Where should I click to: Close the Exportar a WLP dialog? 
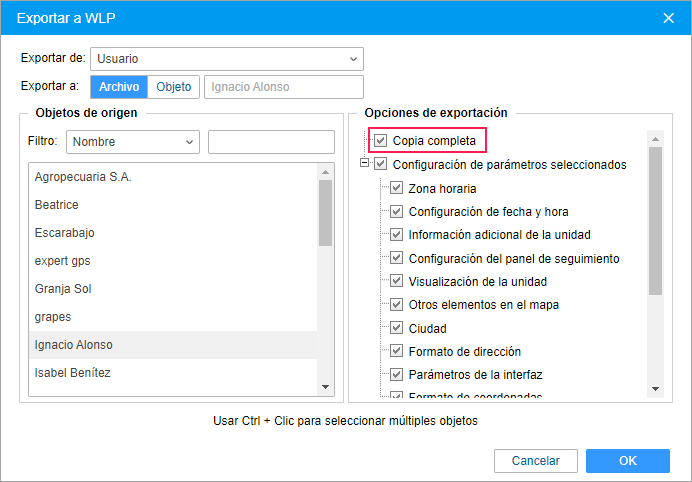[x=668, y=17]
